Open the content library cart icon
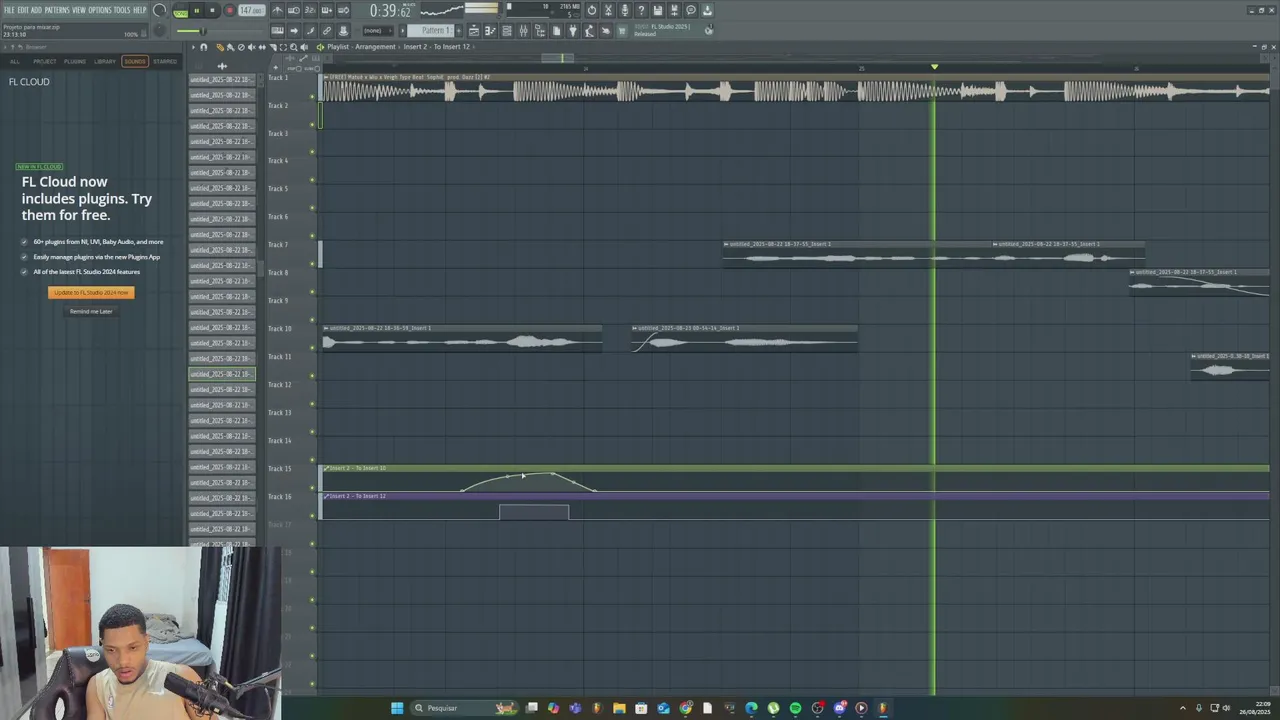 (622, 30)
